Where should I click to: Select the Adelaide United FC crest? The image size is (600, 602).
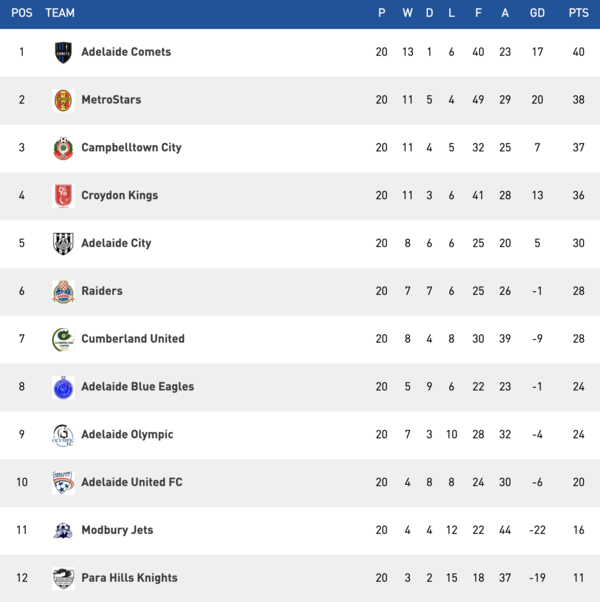click(63, 482)
